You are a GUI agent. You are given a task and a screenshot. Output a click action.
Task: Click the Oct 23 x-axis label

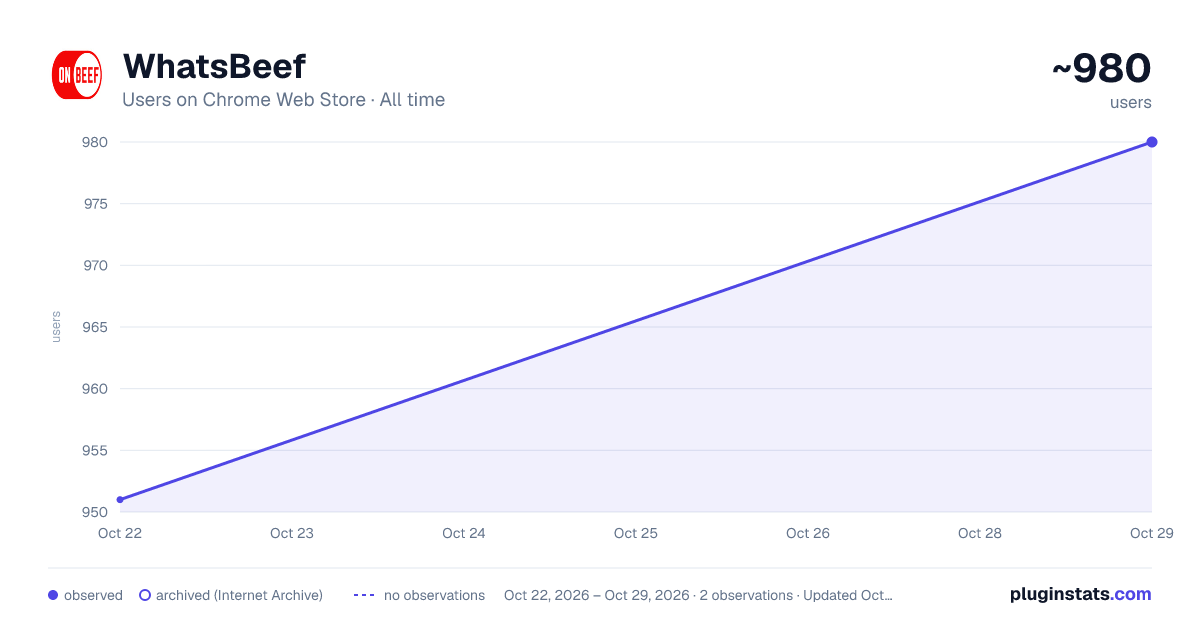[292, 533]
